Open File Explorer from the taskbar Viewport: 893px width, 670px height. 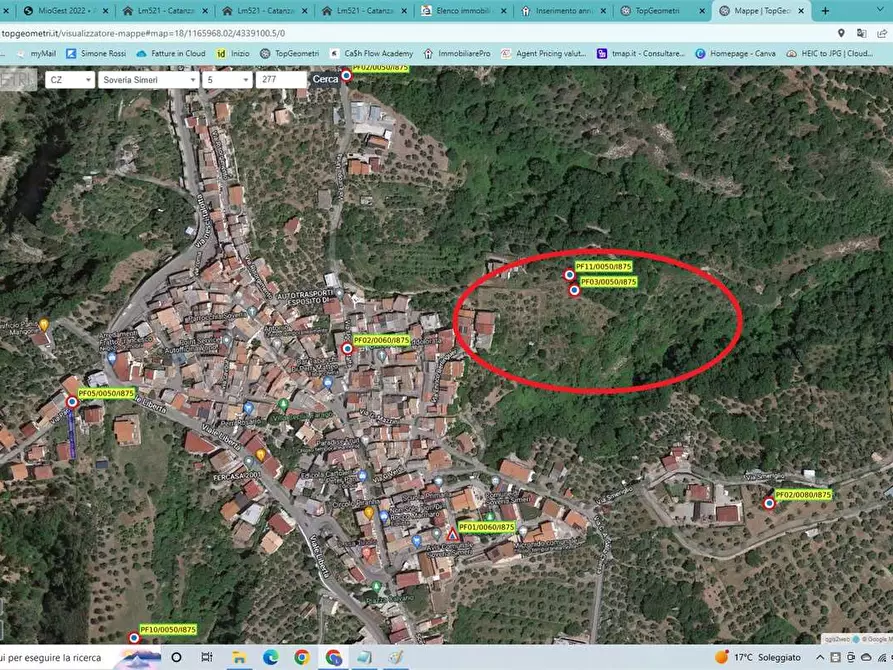239,657
